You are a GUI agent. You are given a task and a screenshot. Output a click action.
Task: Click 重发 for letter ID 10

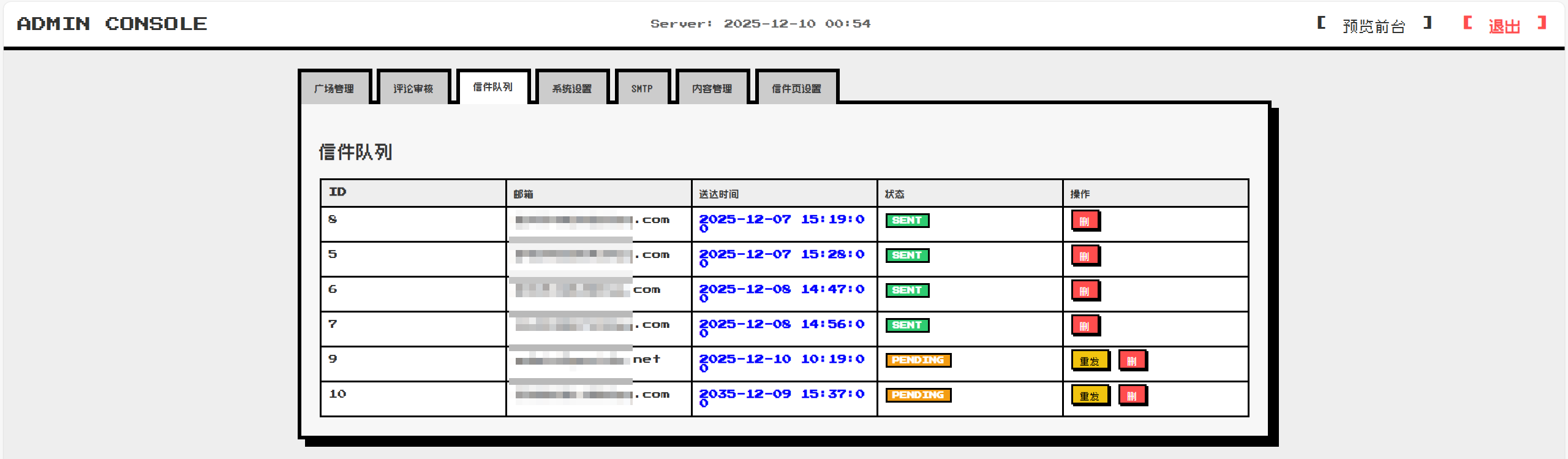[1090, 395]
